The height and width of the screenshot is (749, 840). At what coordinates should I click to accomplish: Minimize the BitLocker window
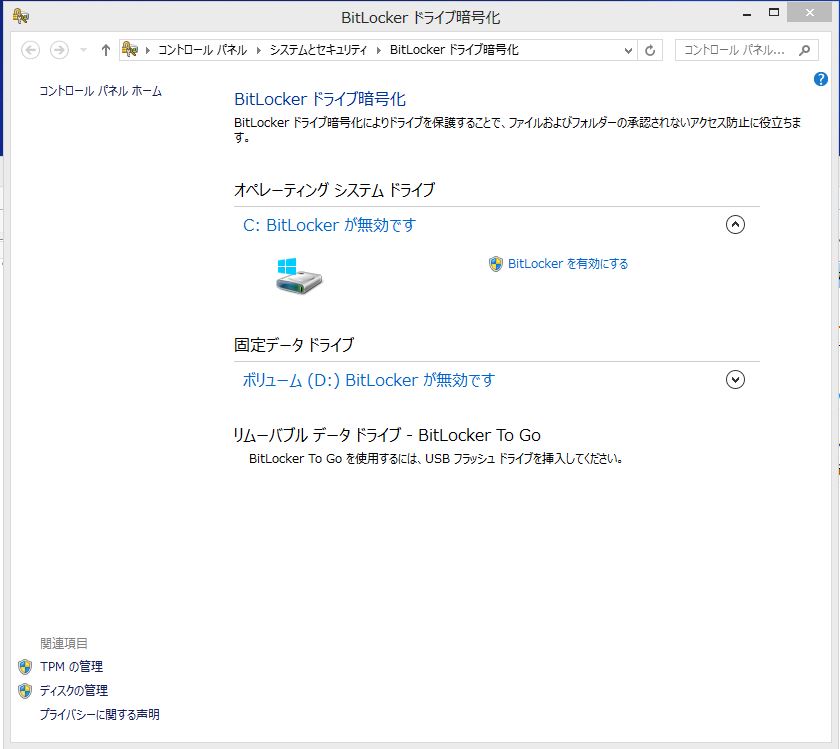[x=747, y=13]
